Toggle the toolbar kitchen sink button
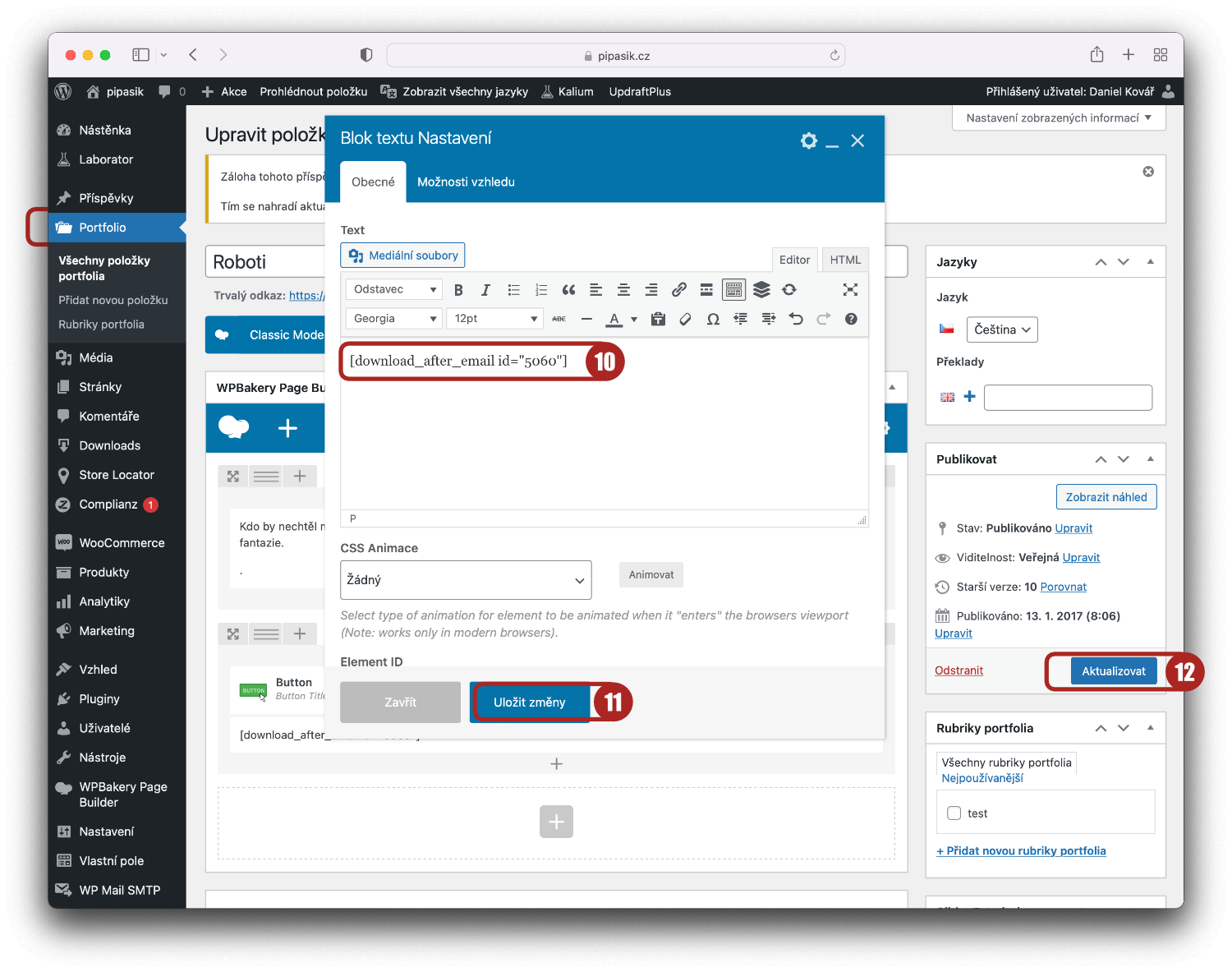Viewport: 1232px width, 972px height. [x=733, y=290]
